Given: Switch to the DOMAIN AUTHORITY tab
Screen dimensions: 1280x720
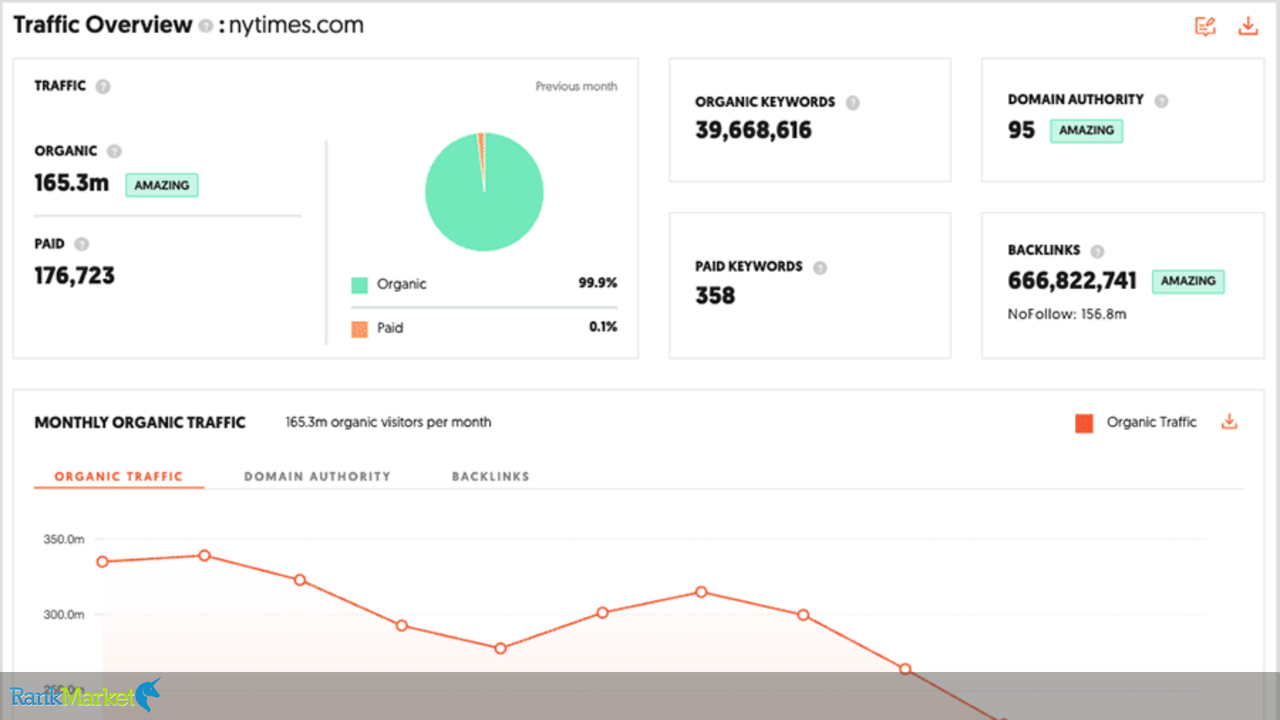Looking at the screenshot, I should coord(317,476).
